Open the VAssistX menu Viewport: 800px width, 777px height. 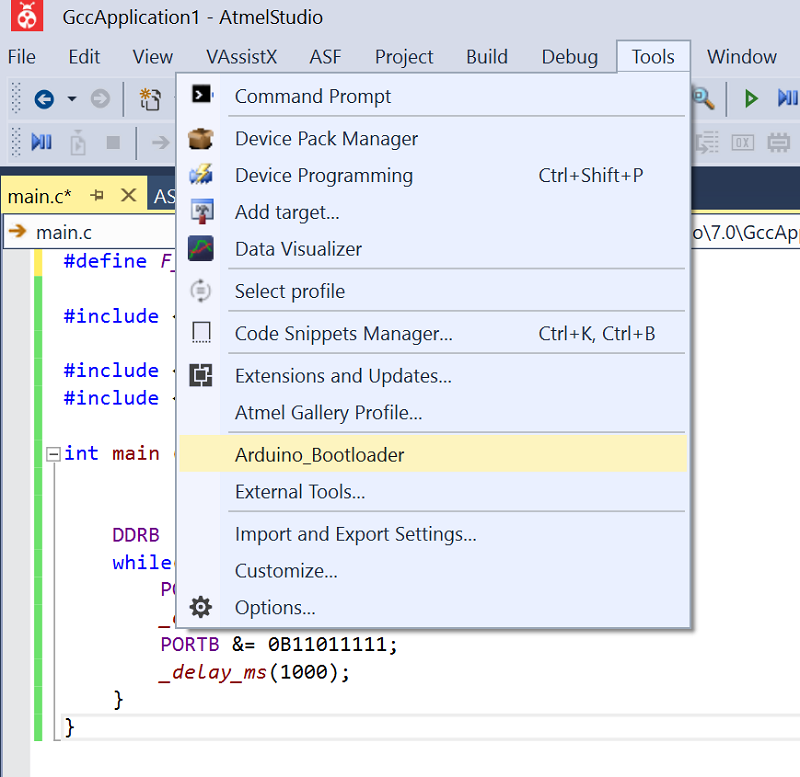(241, 57)
